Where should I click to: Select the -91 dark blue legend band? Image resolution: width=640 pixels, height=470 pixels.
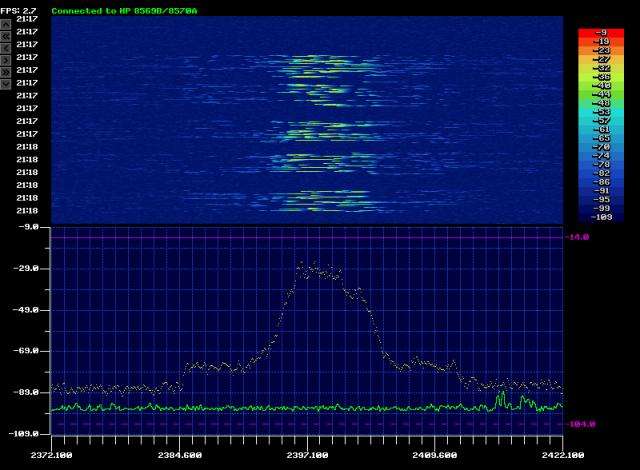[601, 191]
